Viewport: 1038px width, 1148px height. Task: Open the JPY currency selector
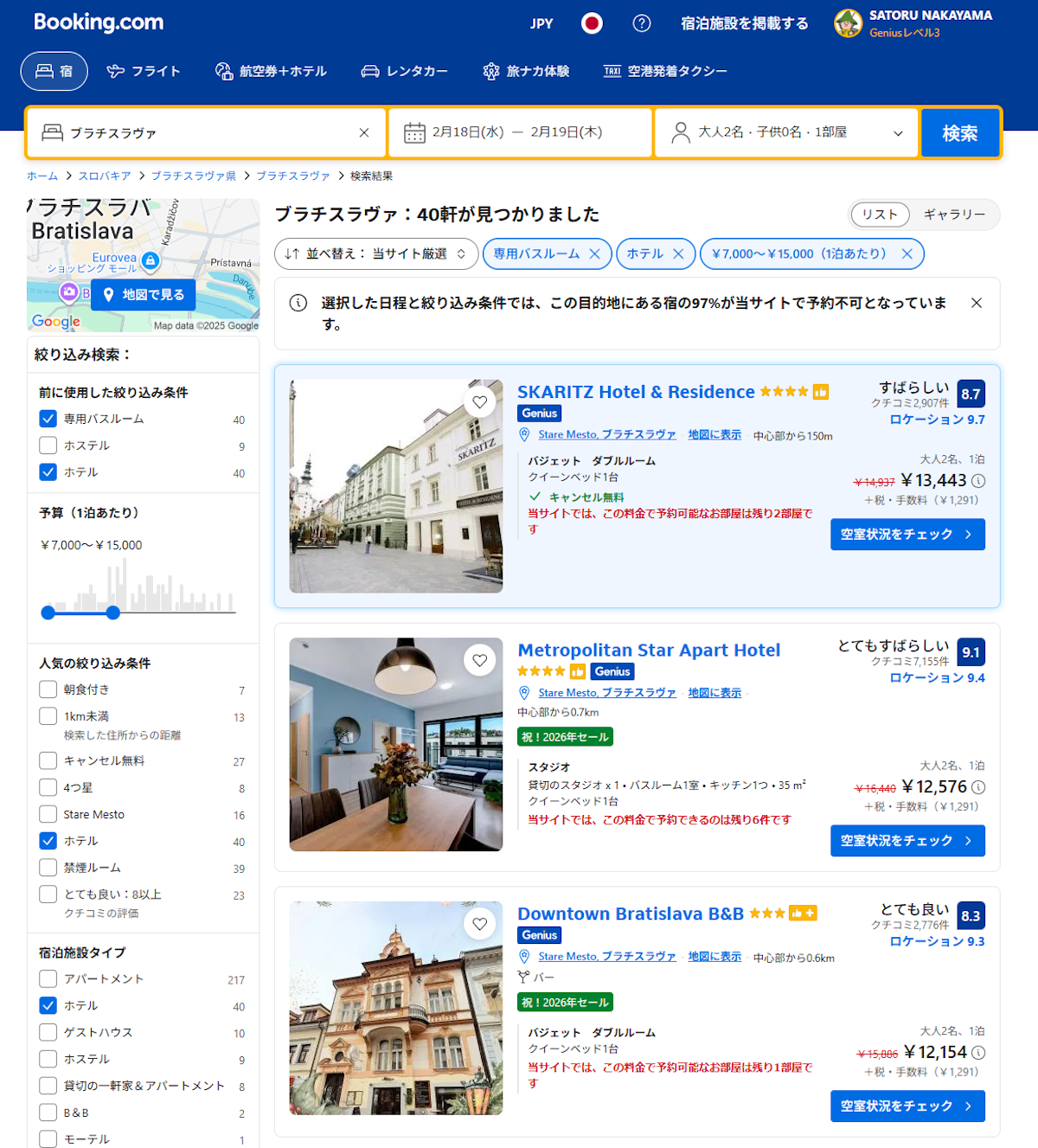(x=541, y=23)
